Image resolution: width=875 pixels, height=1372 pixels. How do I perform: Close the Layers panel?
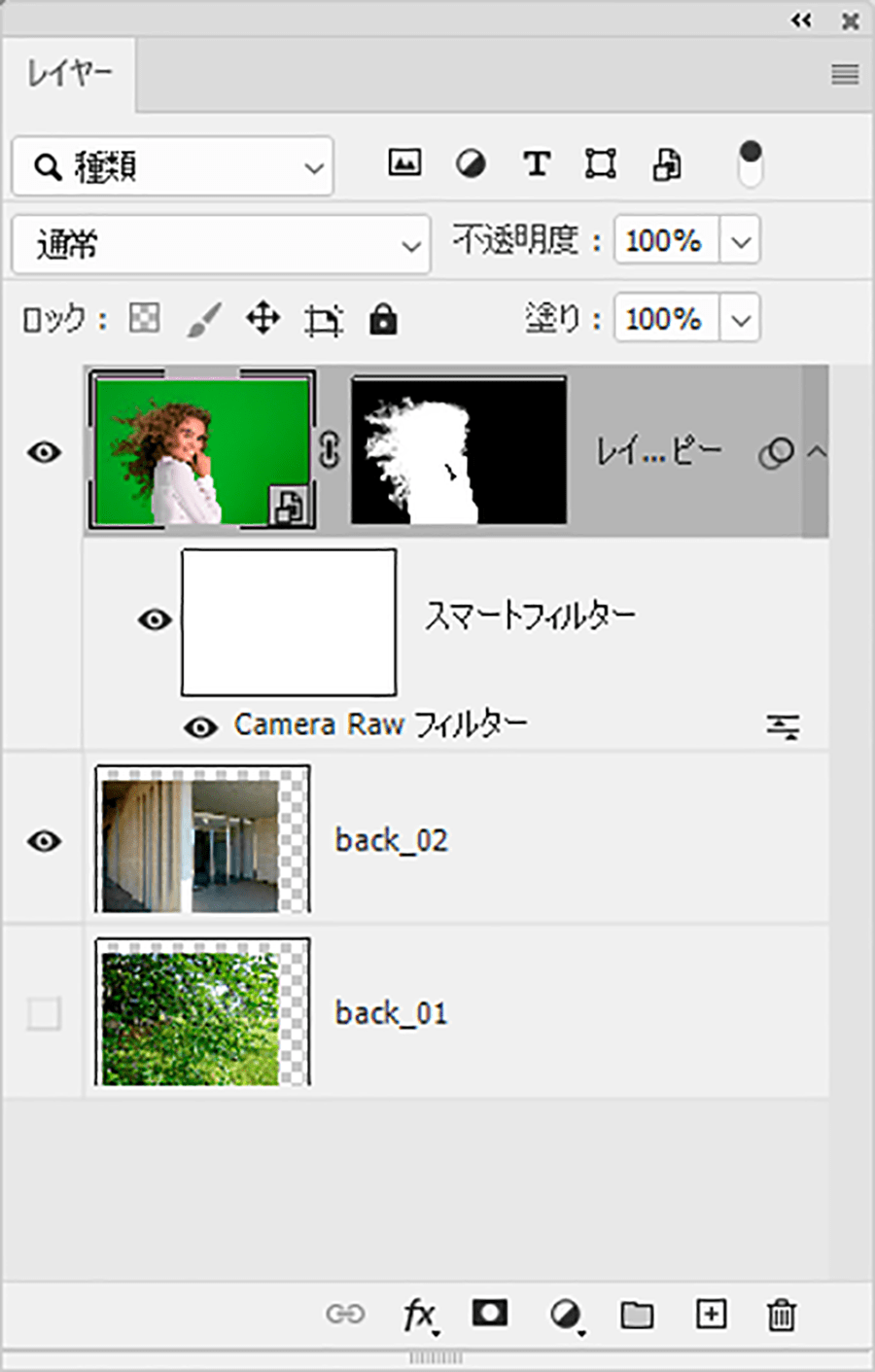(x=850, y=19)
